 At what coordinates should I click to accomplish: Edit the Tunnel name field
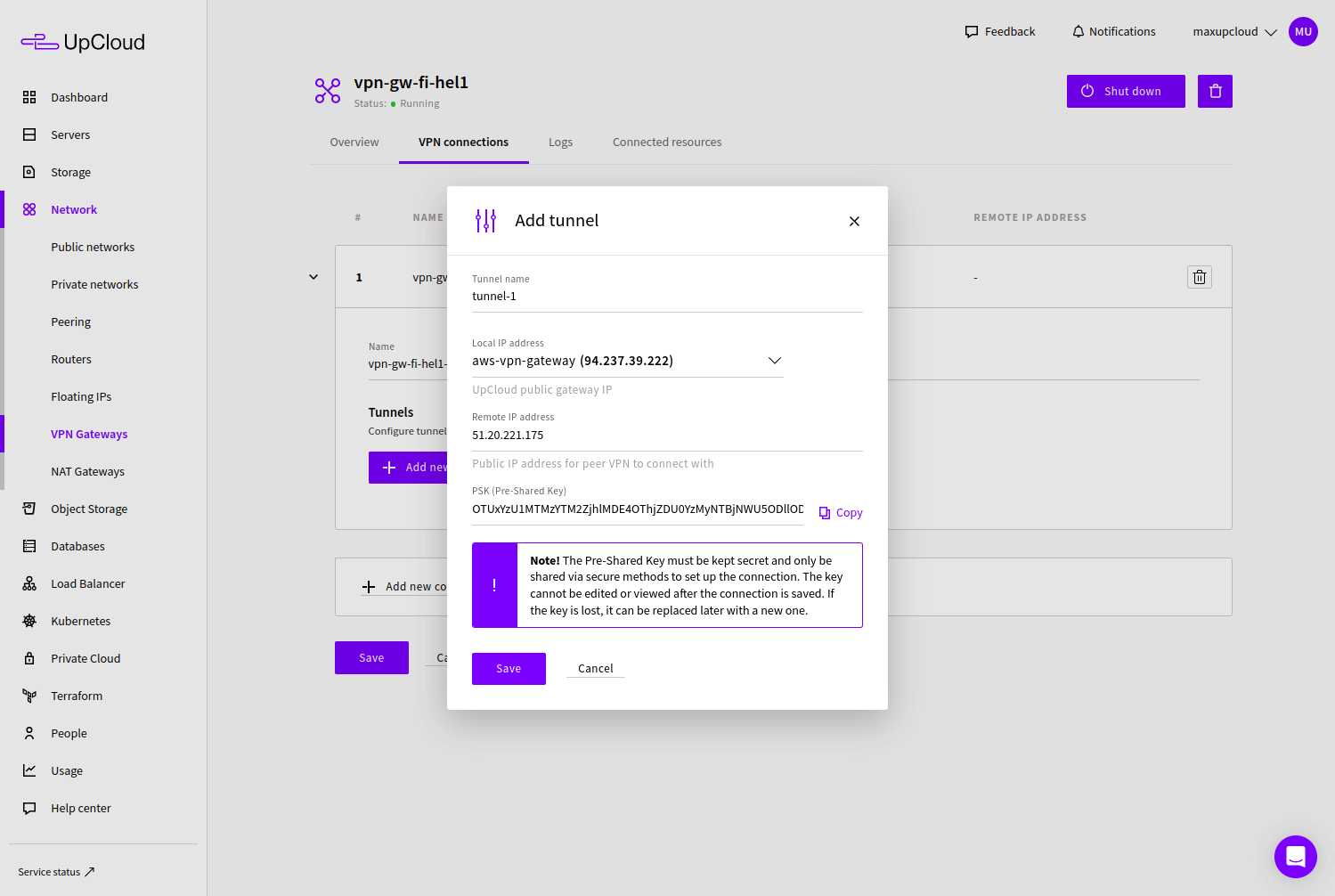click(667, 297)
